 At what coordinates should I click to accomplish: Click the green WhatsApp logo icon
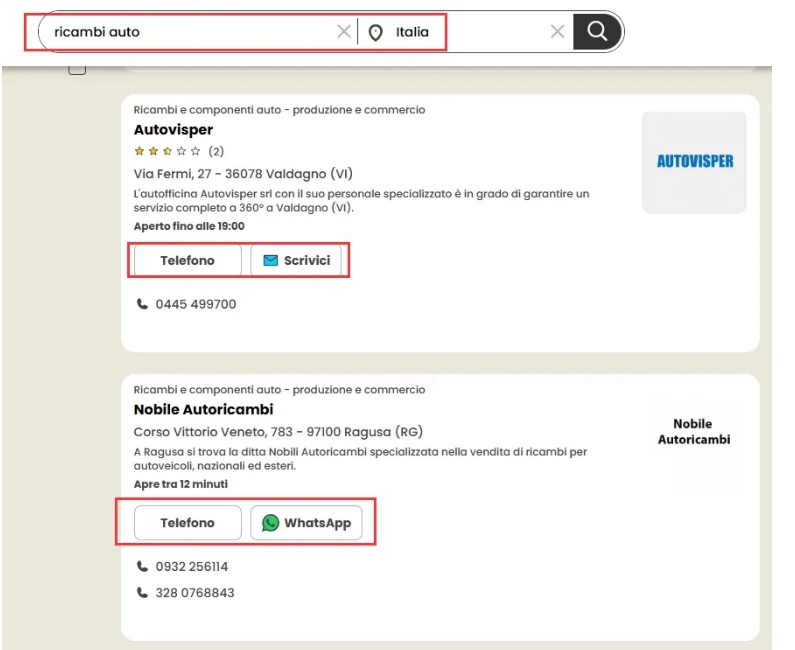pyautogui.click(x=270, y=523)
